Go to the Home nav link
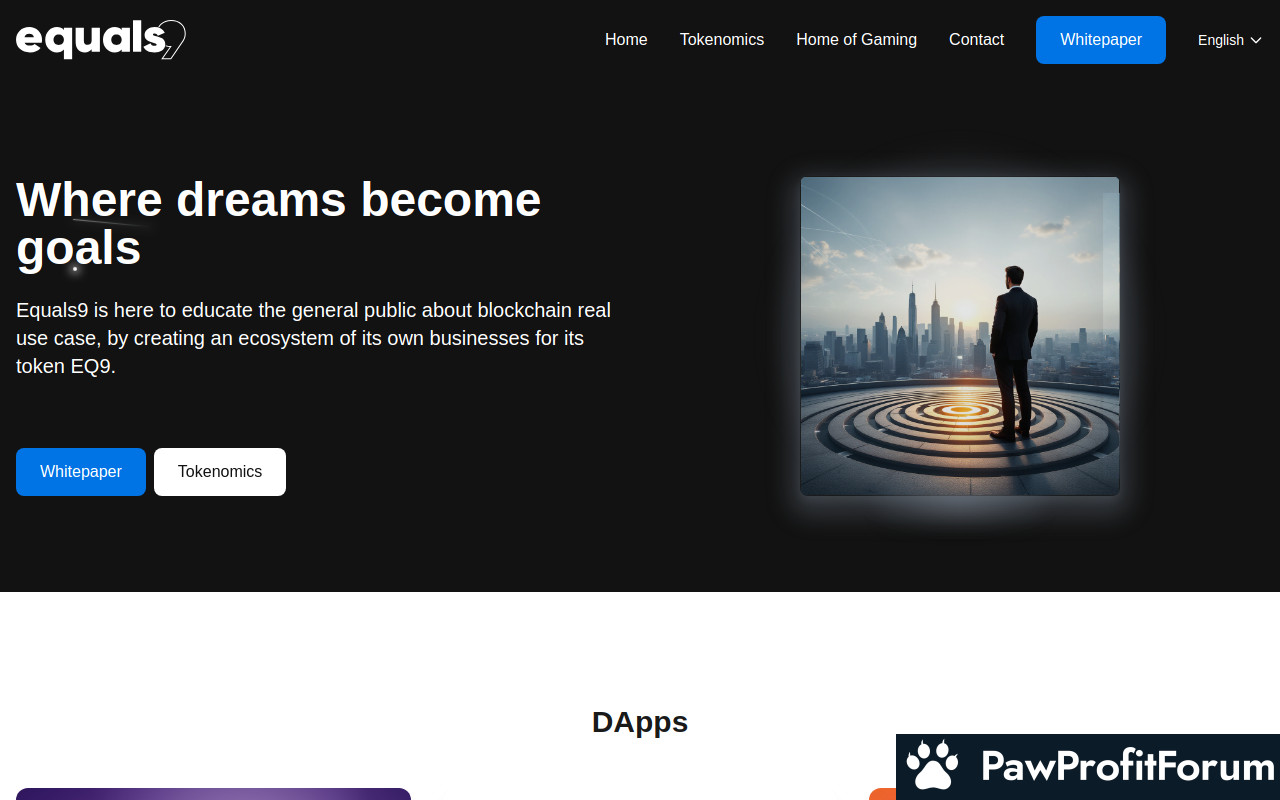The image size is (1280, 800). [626, 40]
